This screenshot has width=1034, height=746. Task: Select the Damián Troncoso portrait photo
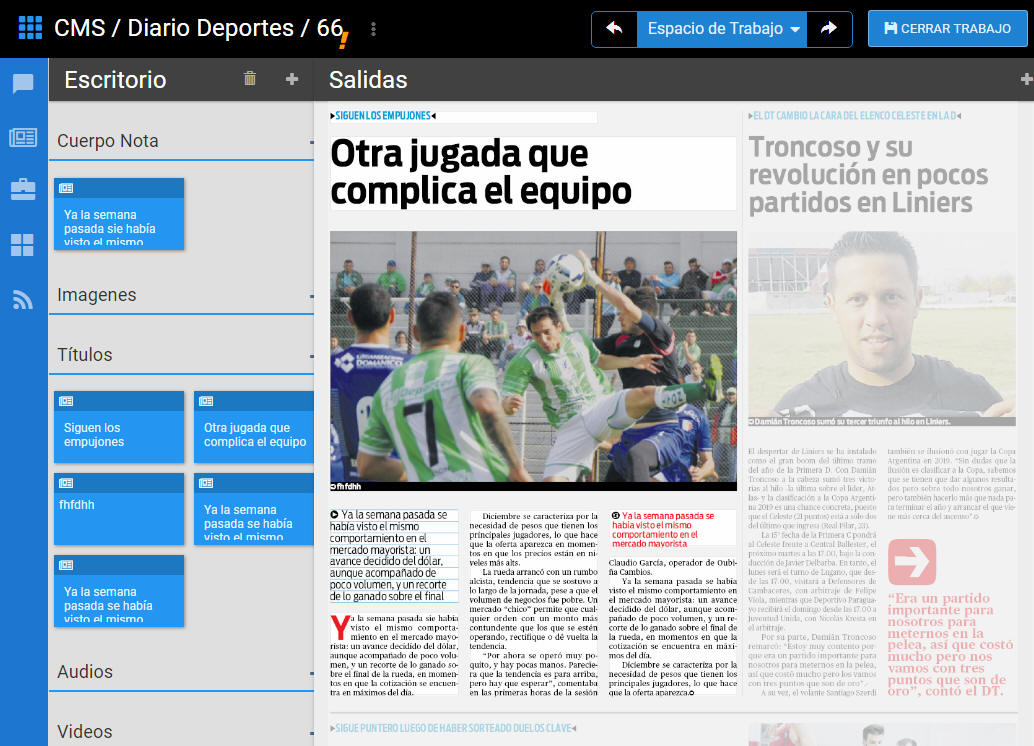(x=882, y=324)
